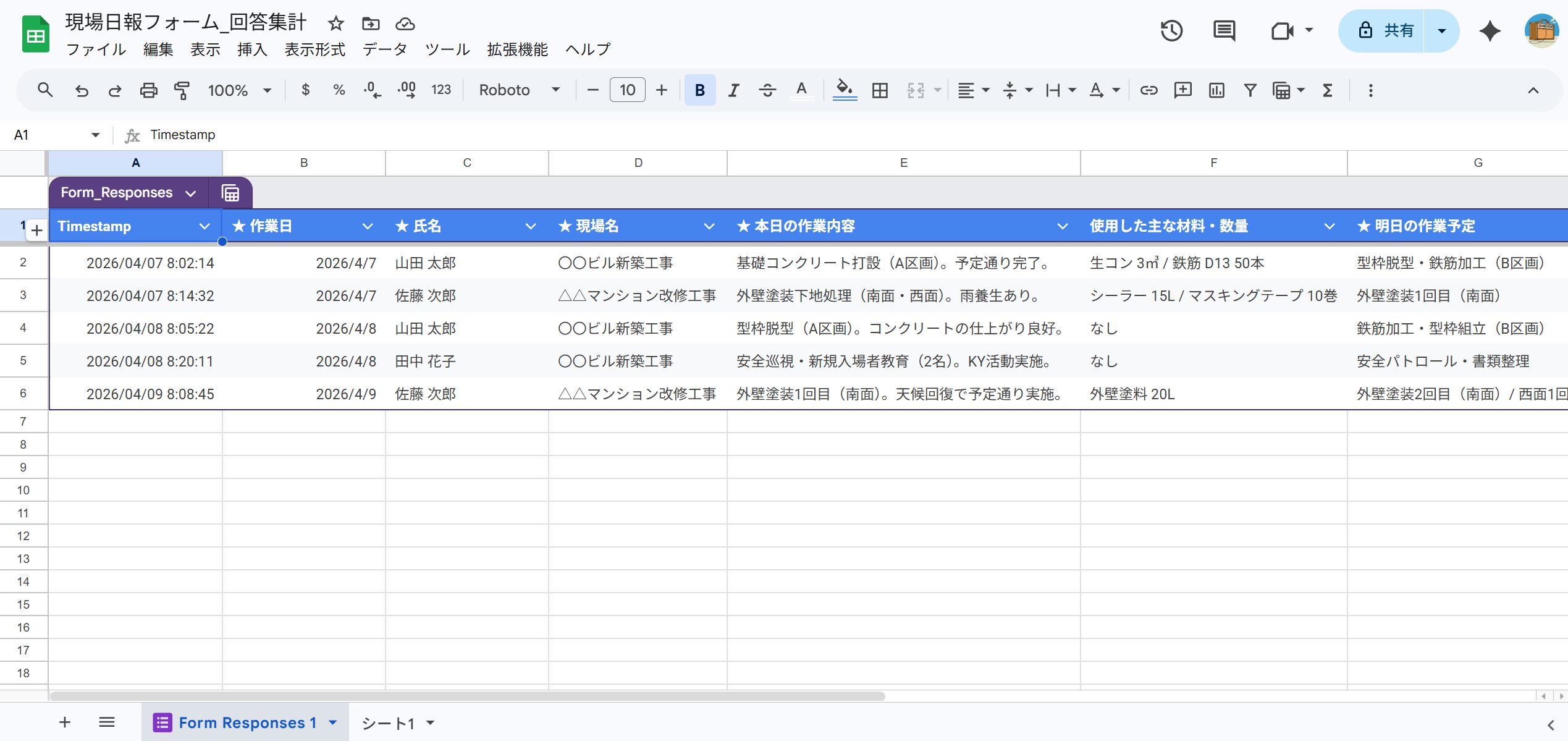This screenshot has width=1568, height=741.
Task: Expand the Form_Responses table name dropdown
Action: click(190, 193)
